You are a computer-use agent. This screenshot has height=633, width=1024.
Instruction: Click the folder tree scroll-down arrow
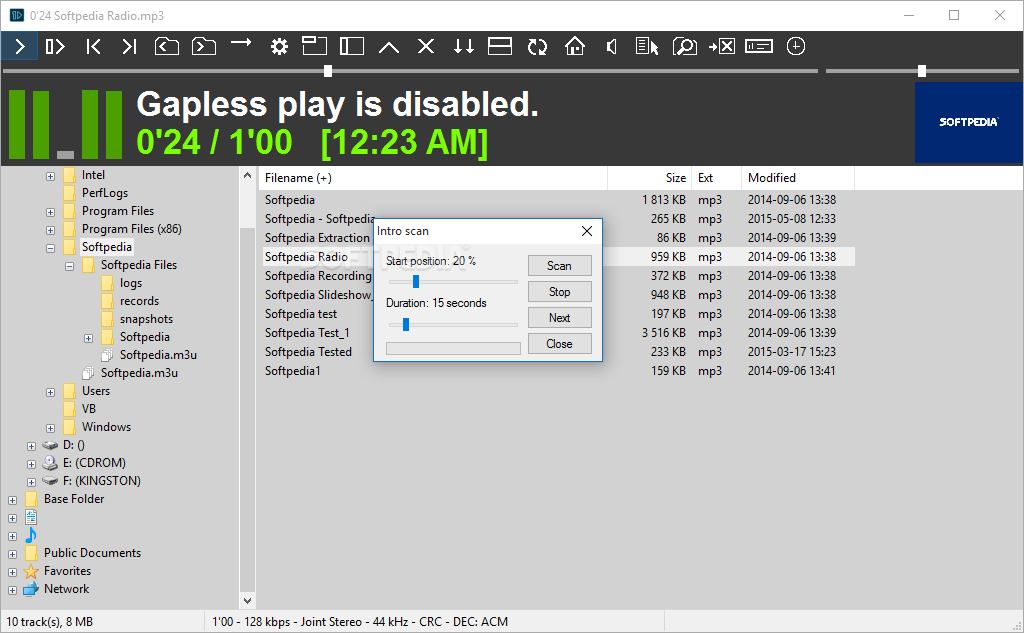(x=248, y=600)
